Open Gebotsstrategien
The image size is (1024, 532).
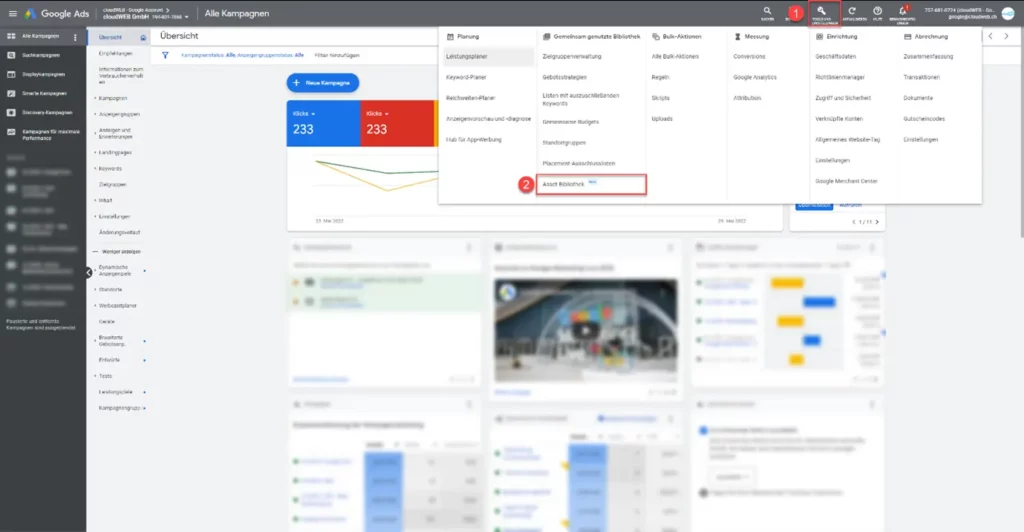(x=565, y=78)
